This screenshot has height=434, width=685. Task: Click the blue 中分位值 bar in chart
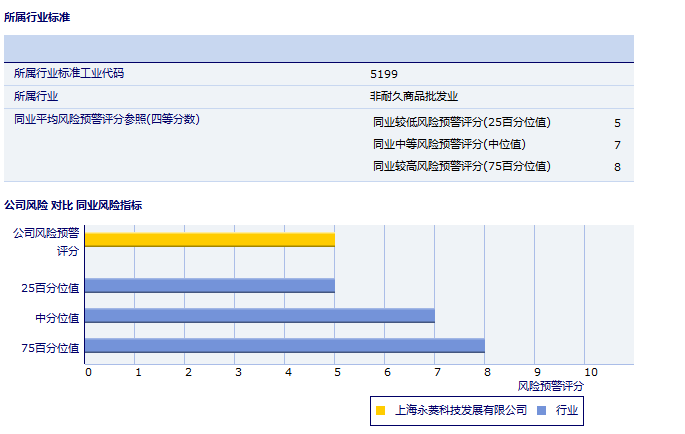(x=259, y=316)
